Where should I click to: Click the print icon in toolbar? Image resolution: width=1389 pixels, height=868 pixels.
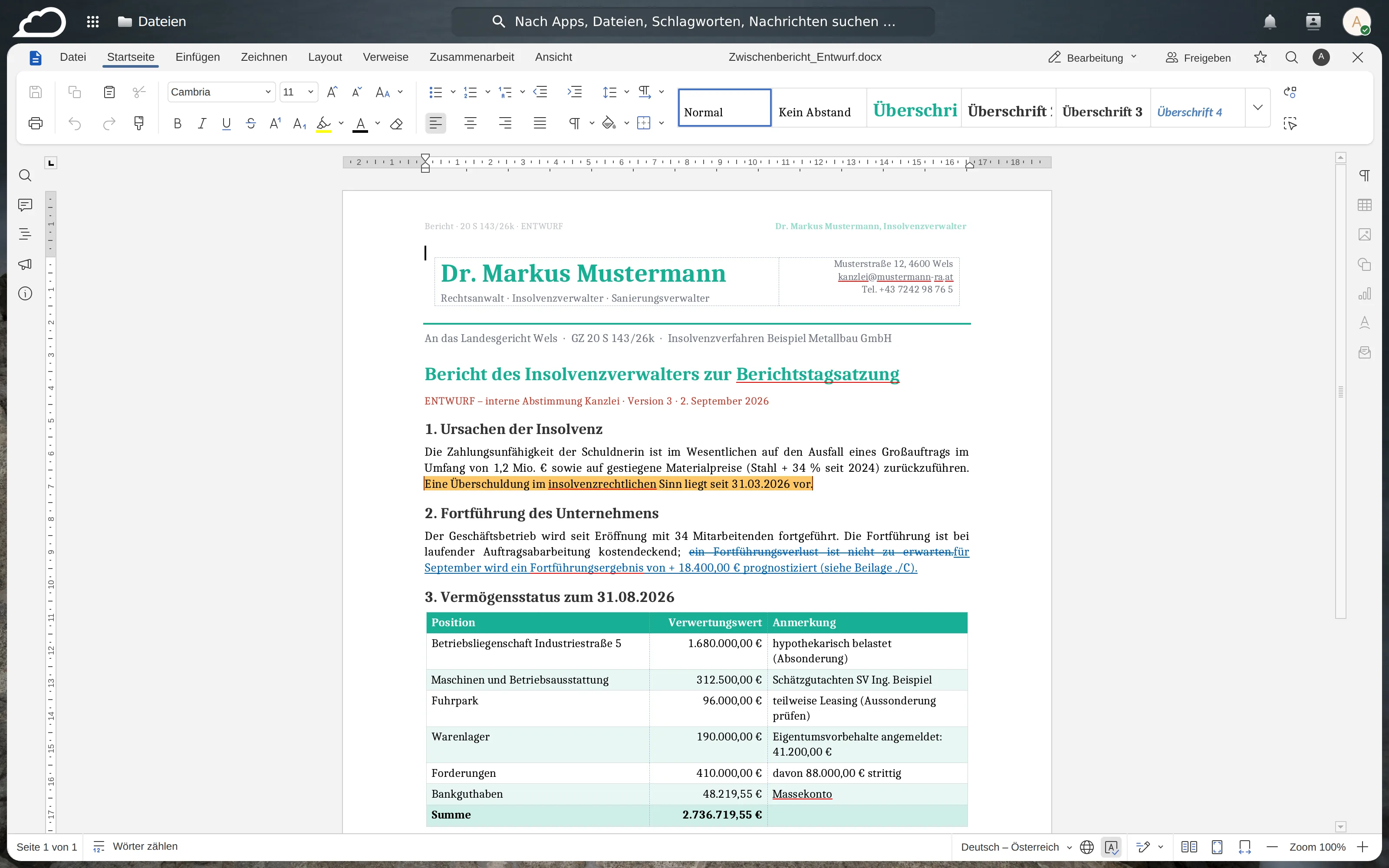pos(36,123)
